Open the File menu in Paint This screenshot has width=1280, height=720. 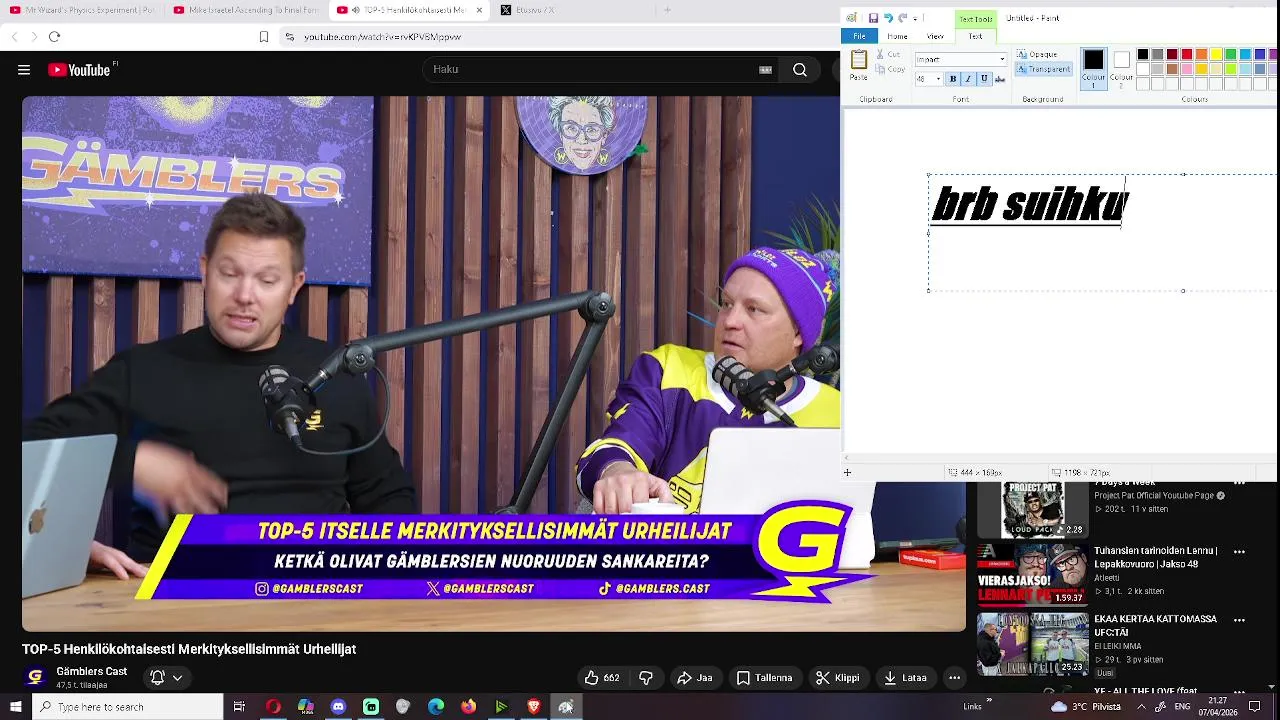click(x=859, y=36)
